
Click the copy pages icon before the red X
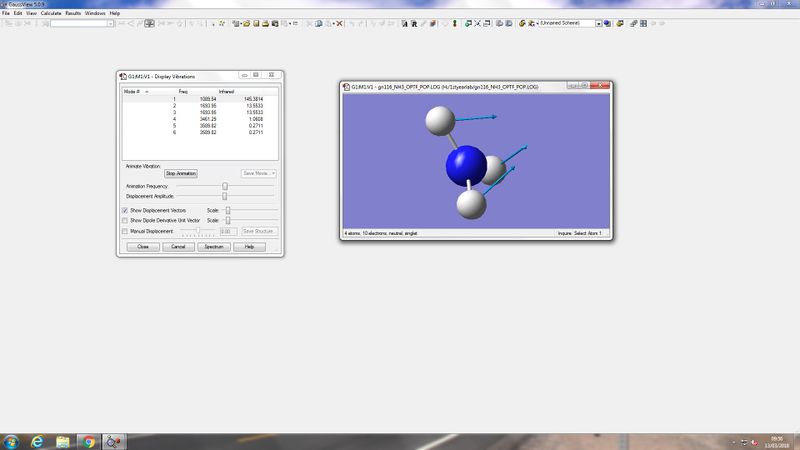318,23
